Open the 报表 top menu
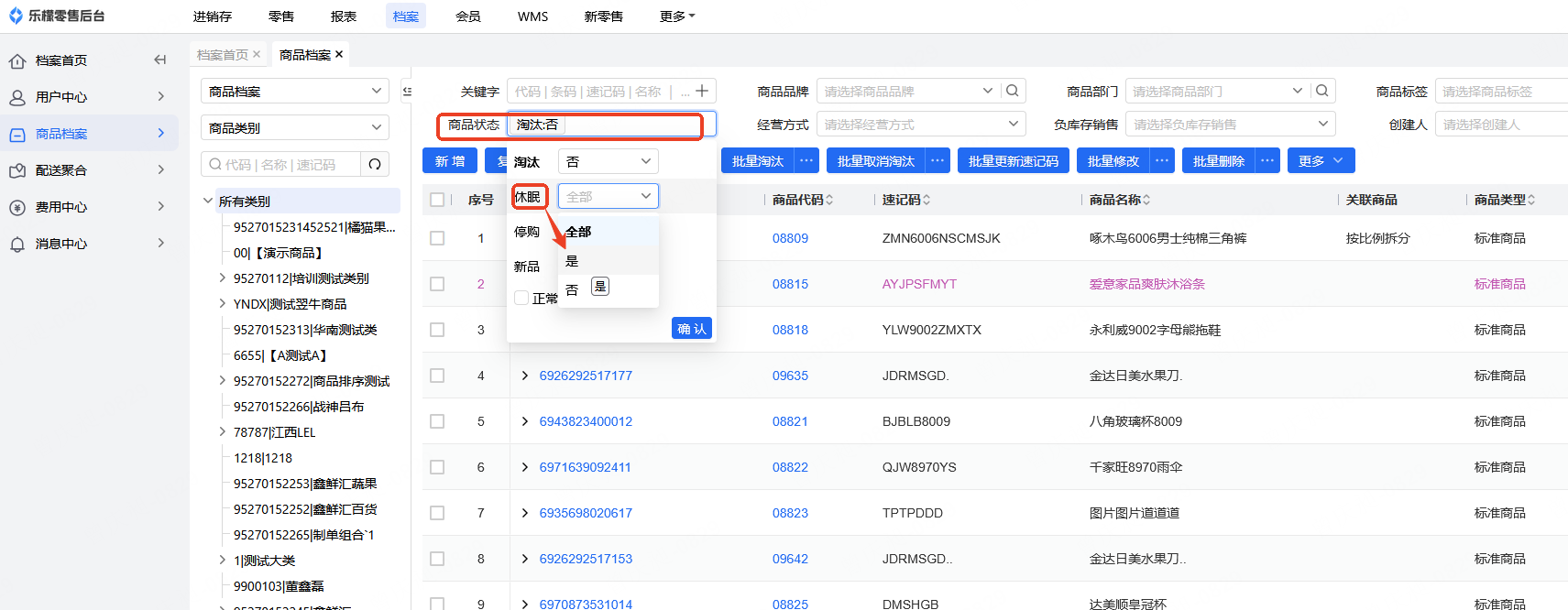The image size is (1568, 610). point(344,16)
